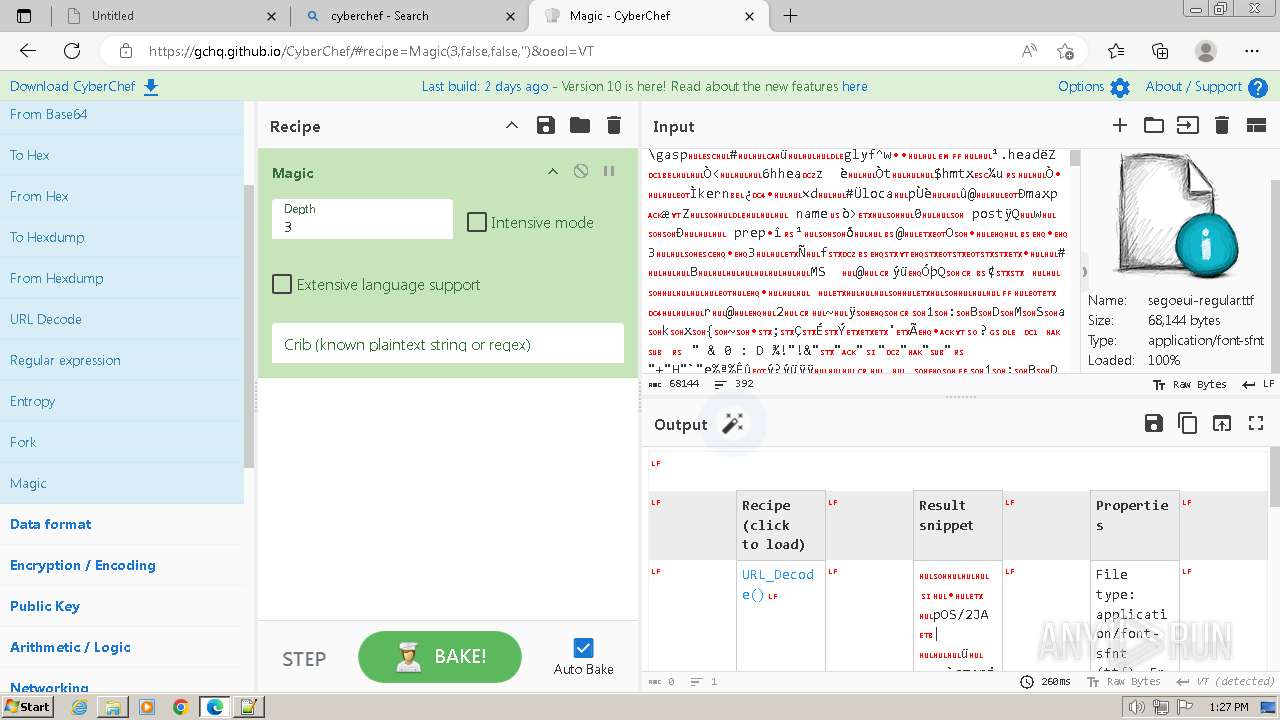Load the URL_Decode() recipe link
Image resolution: width=1280 pixels, height=720 pixels.
[777, 584]
